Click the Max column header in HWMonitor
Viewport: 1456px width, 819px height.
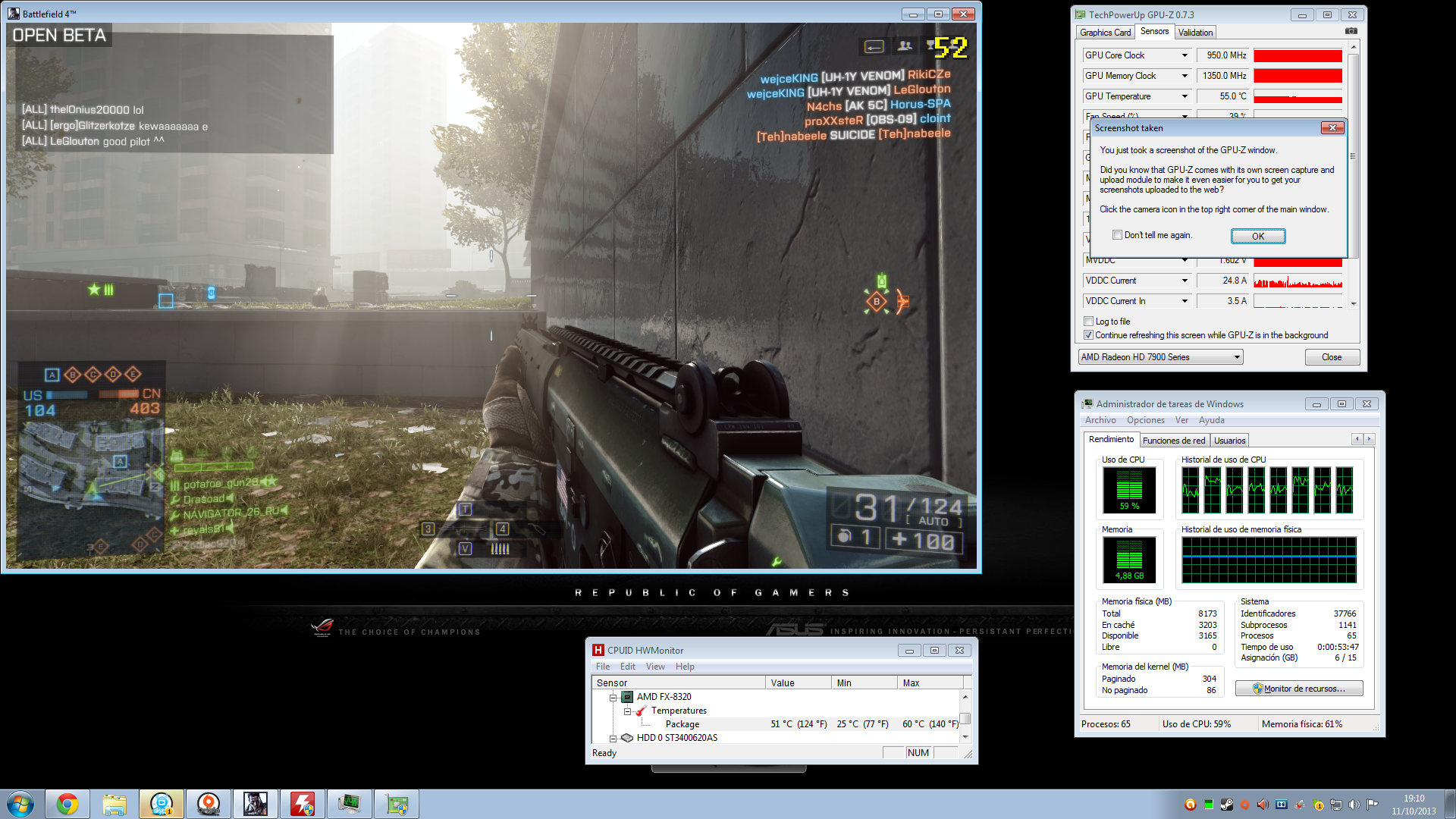tap(930, 683)
